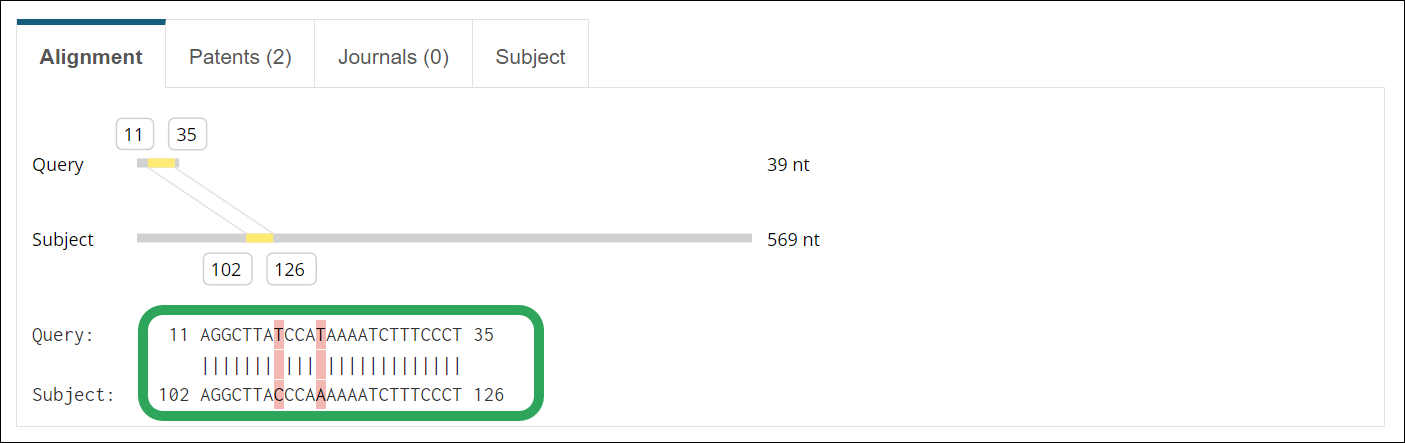This screenshot has height=443, width=1405.
Task: Click the query end position label 35
Action: (187, 133)
